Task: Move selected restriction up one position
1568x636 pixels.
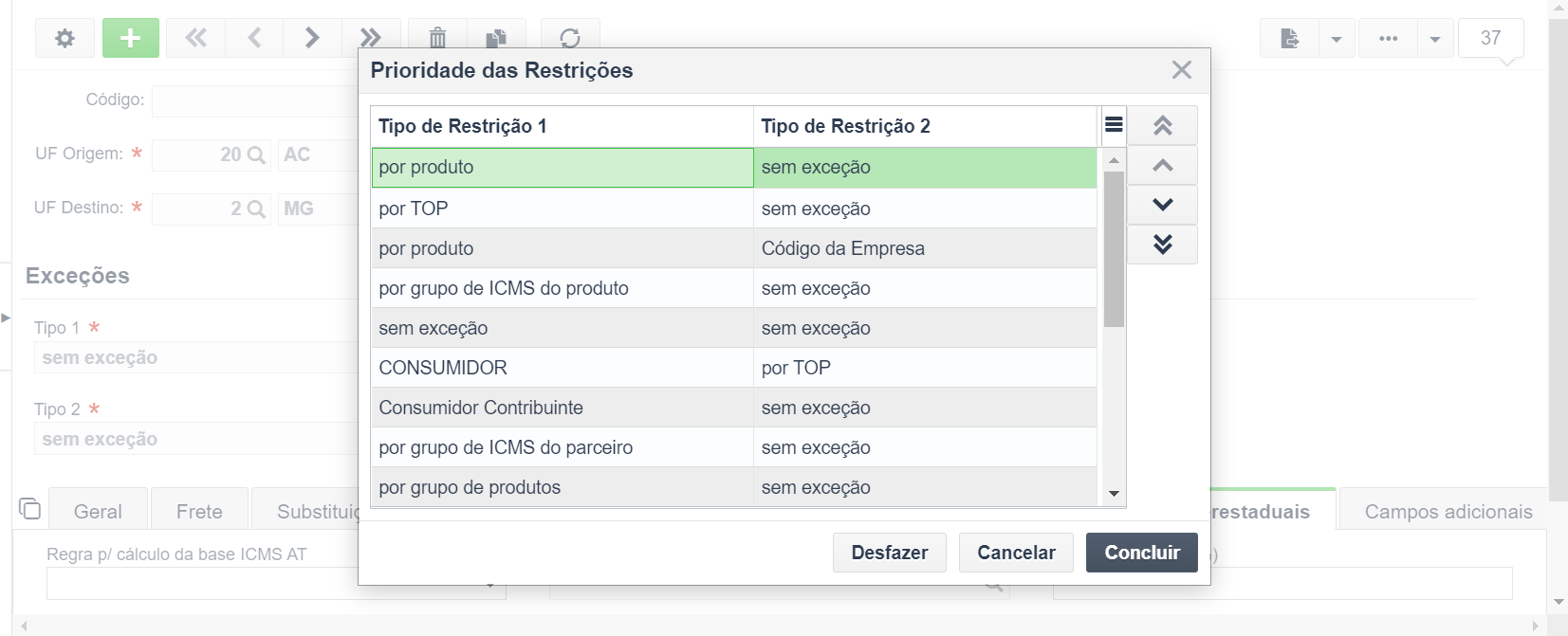Action: (x=1162, y=165)
